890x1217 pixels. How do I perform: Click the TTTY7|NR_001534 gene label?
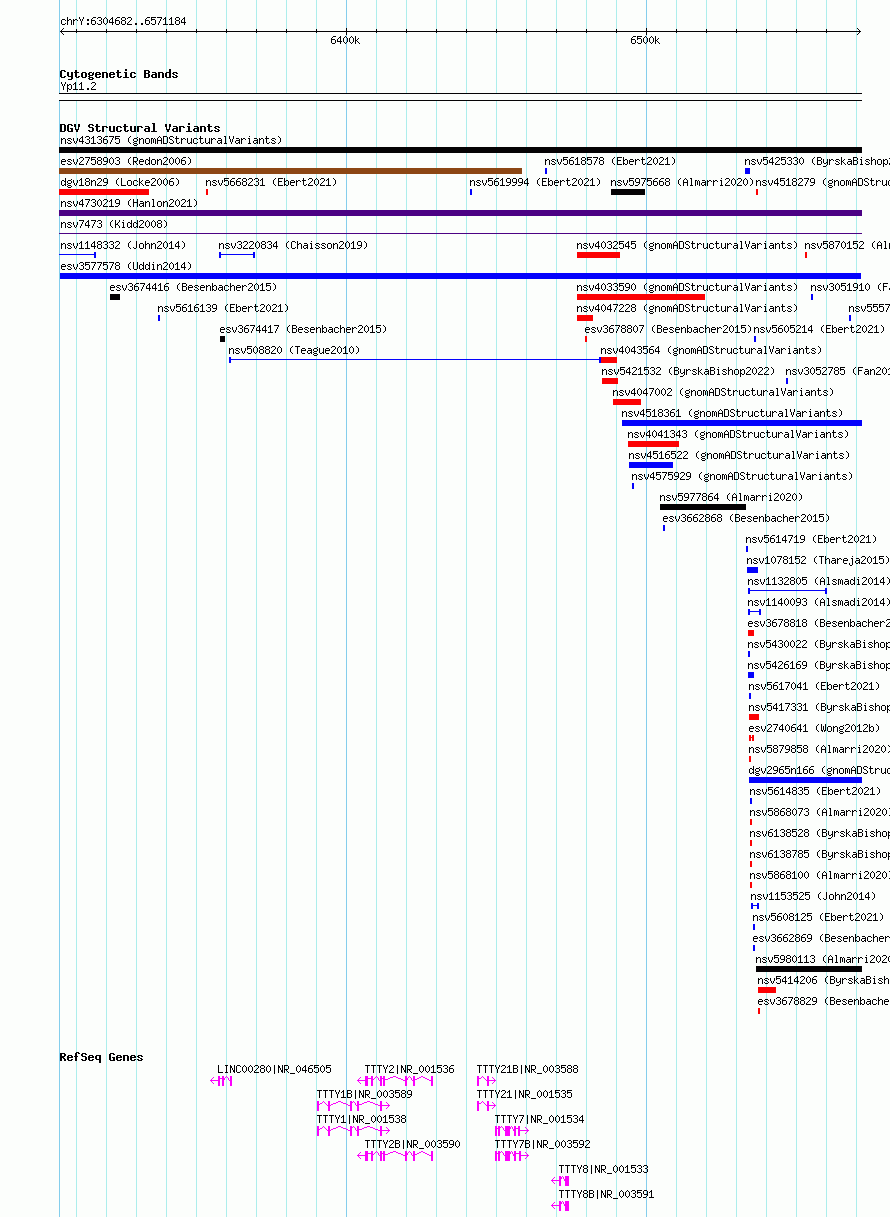(540, 1119)
